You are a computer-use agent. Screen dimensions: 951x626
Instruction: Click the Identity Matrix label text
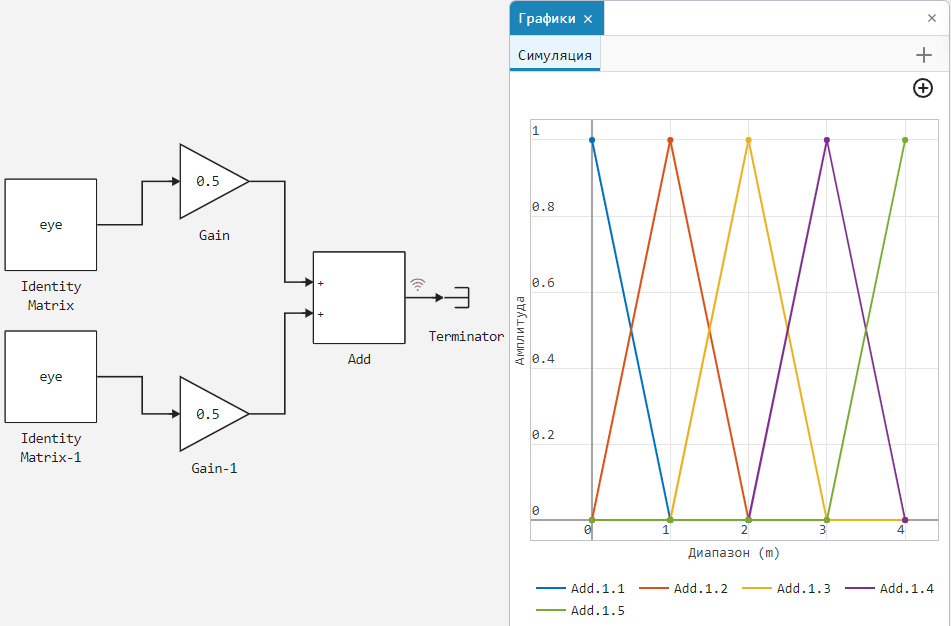(x=51, y=295)
